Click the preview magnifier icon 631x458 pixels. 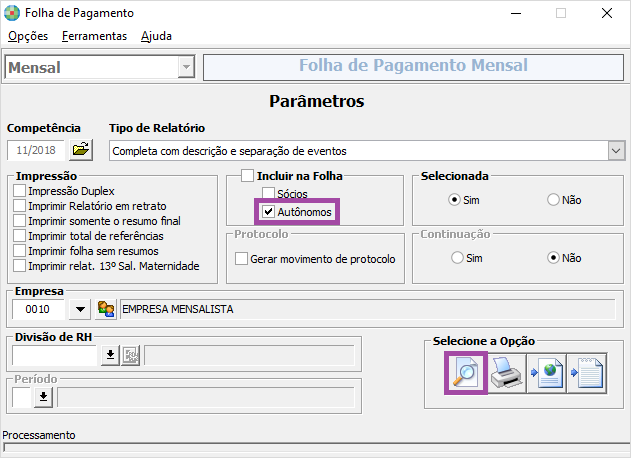(x=466, y=373)
